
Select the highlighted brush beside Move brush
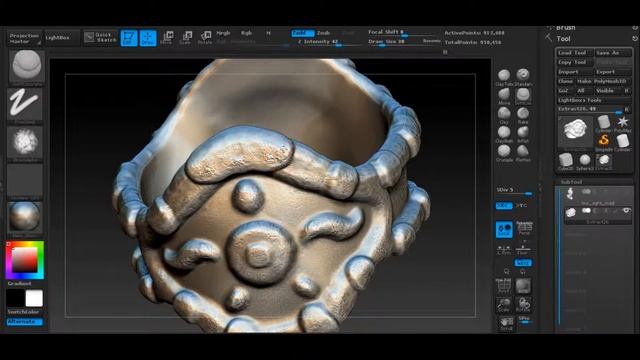pos(523,96)
